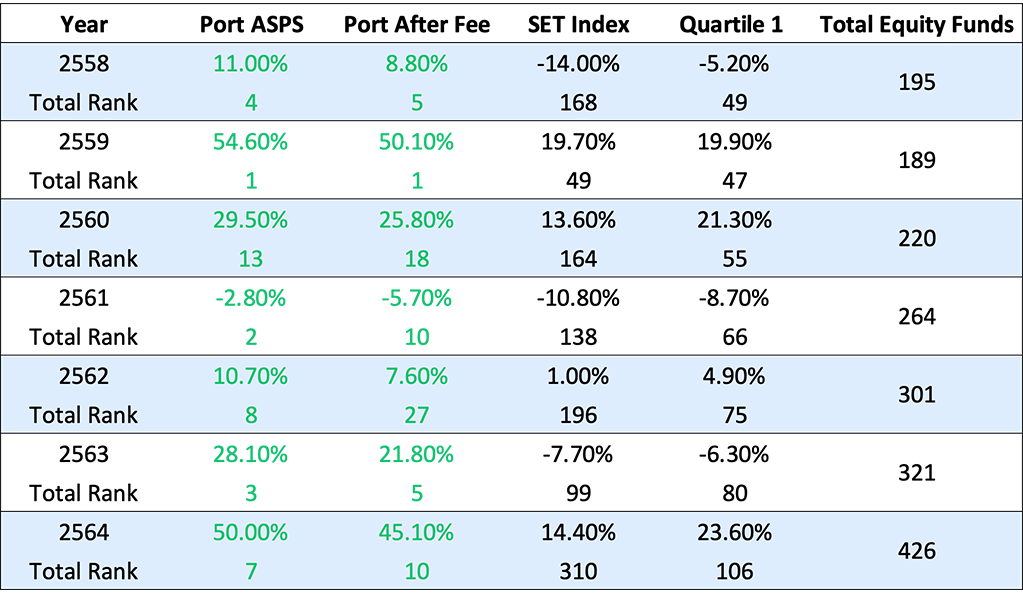The height and width of the screenshot is (593, 1023).
Task: Select the -14.00% SET Index value
Action: [578, 64]
